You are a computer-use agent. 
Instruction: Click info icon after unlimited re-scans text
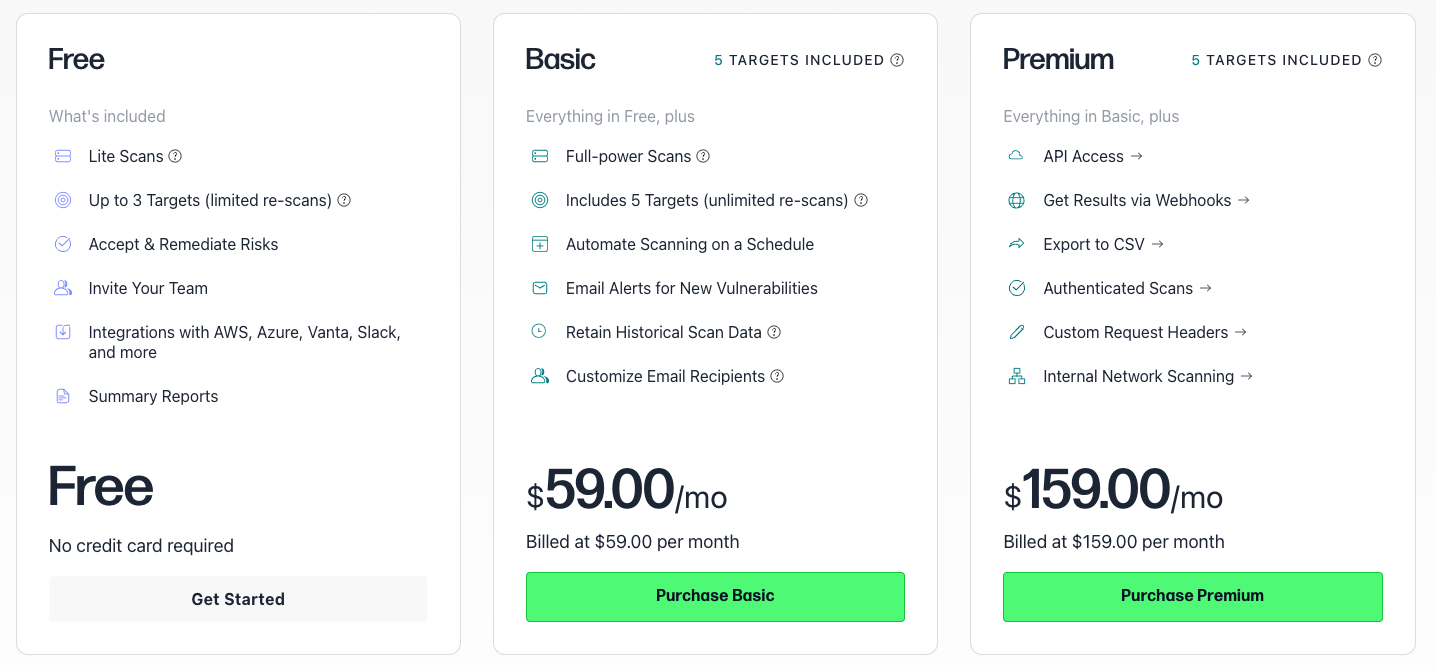[x=861, y=200]
